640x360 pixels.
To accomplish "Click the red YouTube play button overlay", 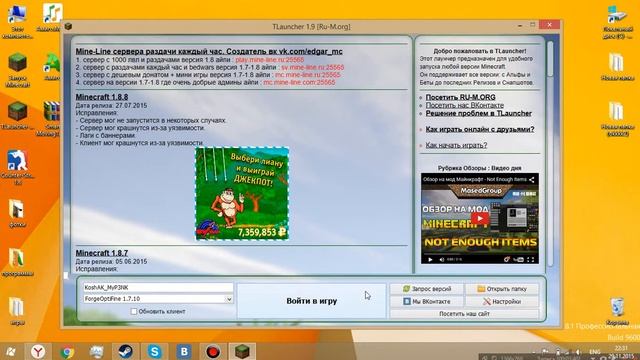I will (x=480, y=218).
